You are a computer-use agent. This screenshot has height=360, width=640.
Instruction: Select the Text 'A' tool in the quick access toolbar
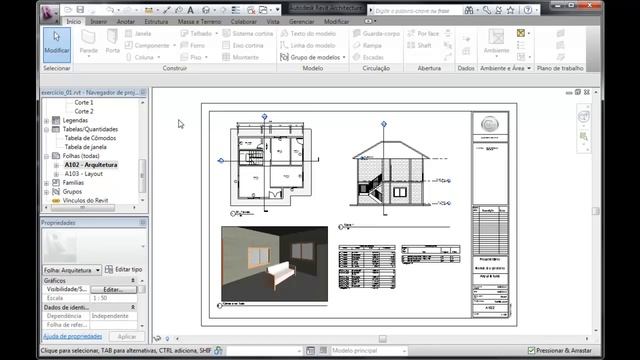point(191,10)
